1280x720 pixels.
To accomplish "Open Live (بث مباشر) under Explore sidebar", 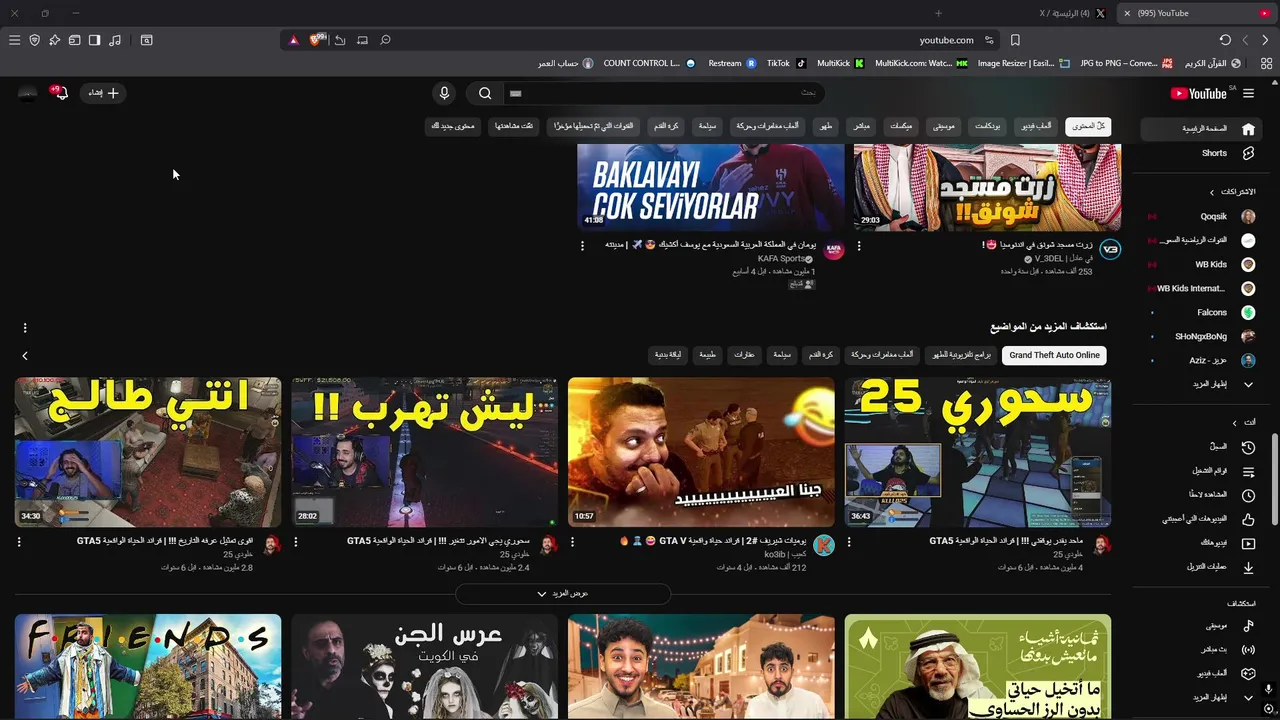I will (1200, 649).
